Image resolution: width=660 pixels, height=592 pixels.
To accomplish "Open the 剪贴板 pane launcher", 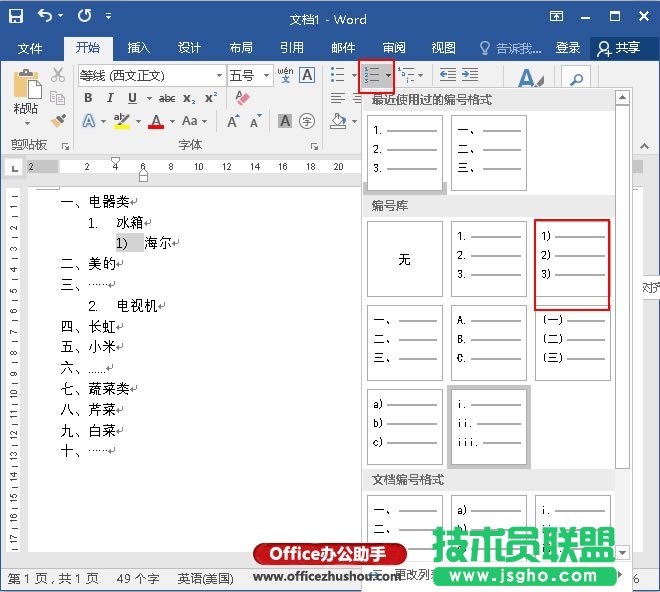I will pyautogui.click(x=65, y=146).
